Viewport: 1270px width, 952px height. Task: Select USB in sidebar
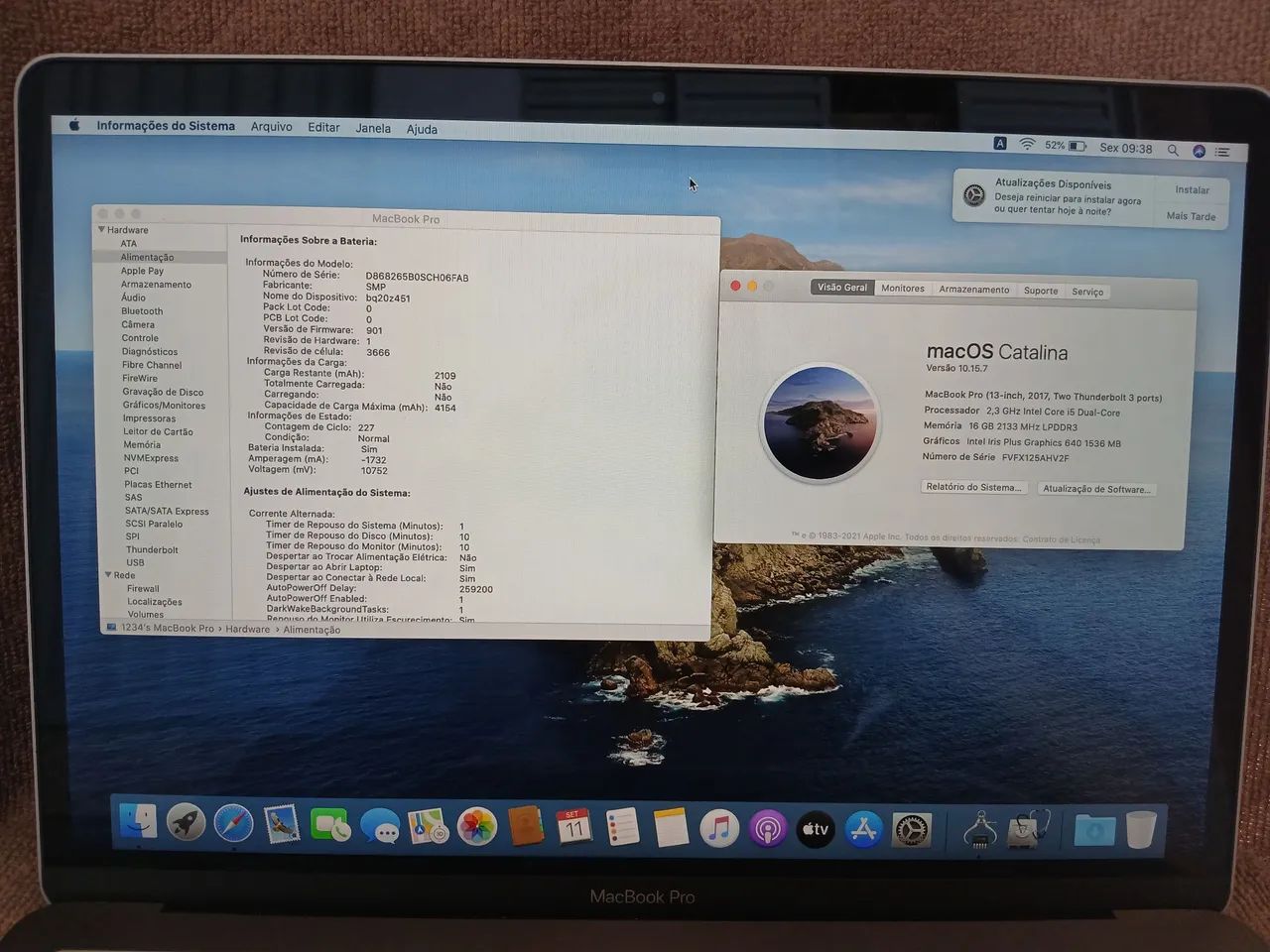point(135,563)
